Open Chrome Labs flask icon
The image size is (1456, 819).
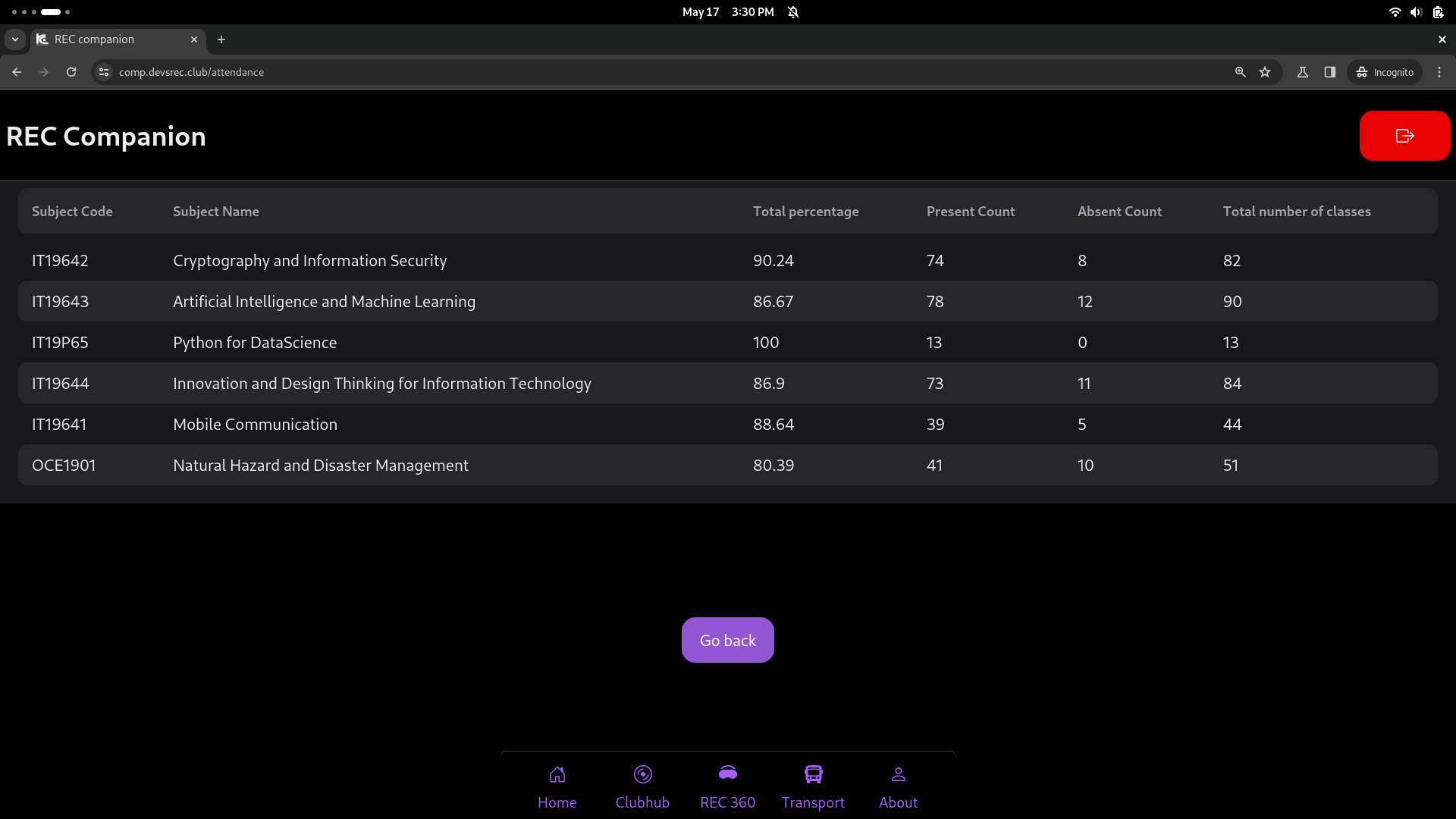(x=1302, y=72)
